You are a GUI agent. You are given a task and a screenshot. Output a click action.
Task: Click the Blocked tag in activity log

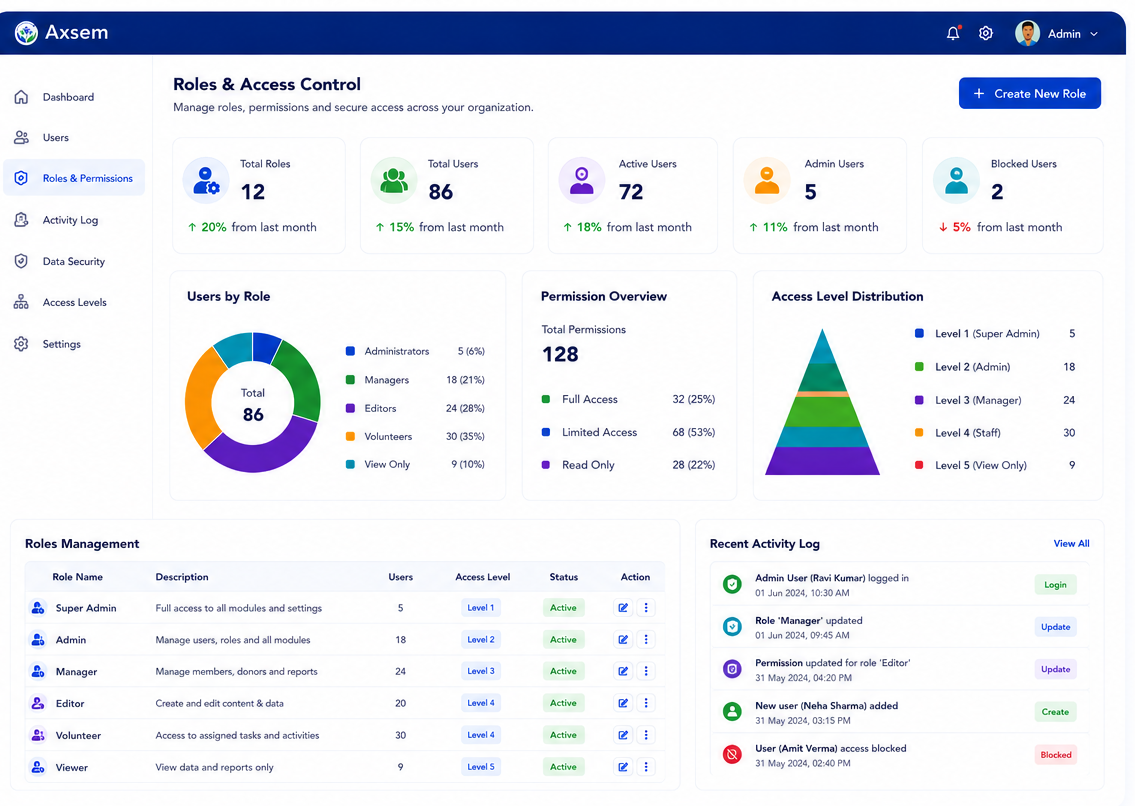click(x=1055, y=755)
